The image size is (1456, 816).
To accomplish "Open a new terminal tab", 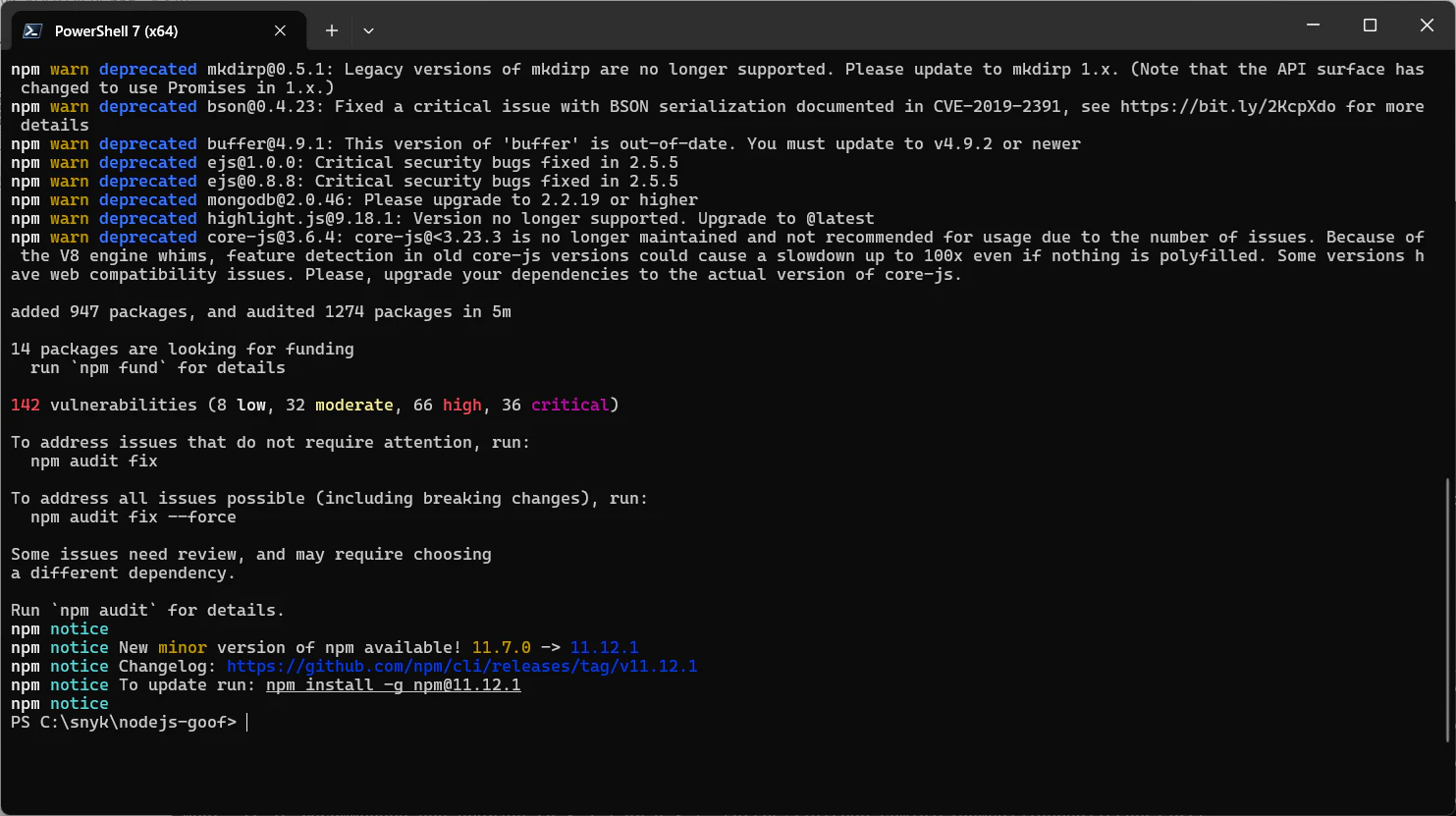I will (x=332, y=30).
